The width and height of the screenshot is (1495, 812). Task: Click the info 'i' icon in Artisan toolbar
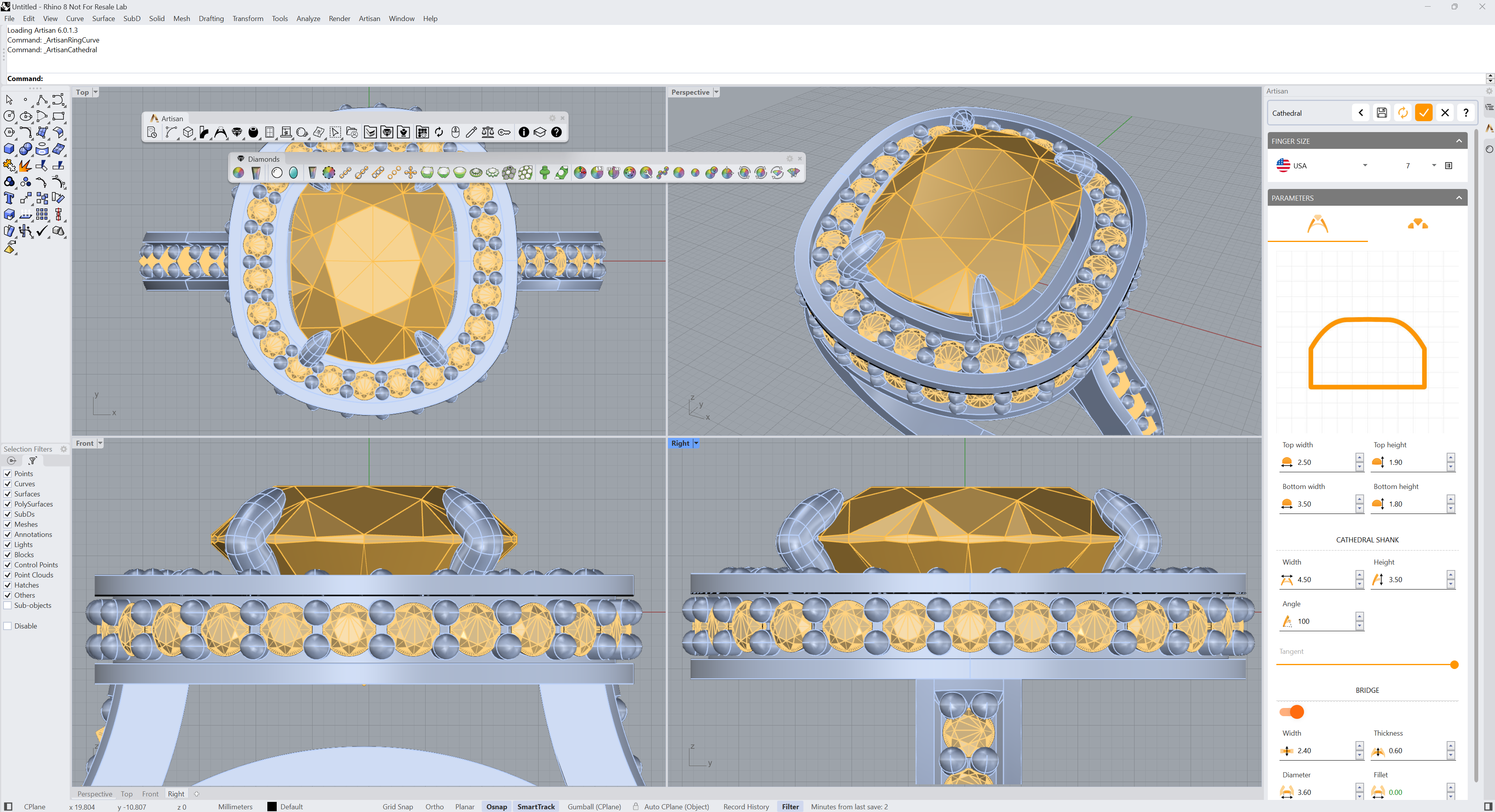523,132
